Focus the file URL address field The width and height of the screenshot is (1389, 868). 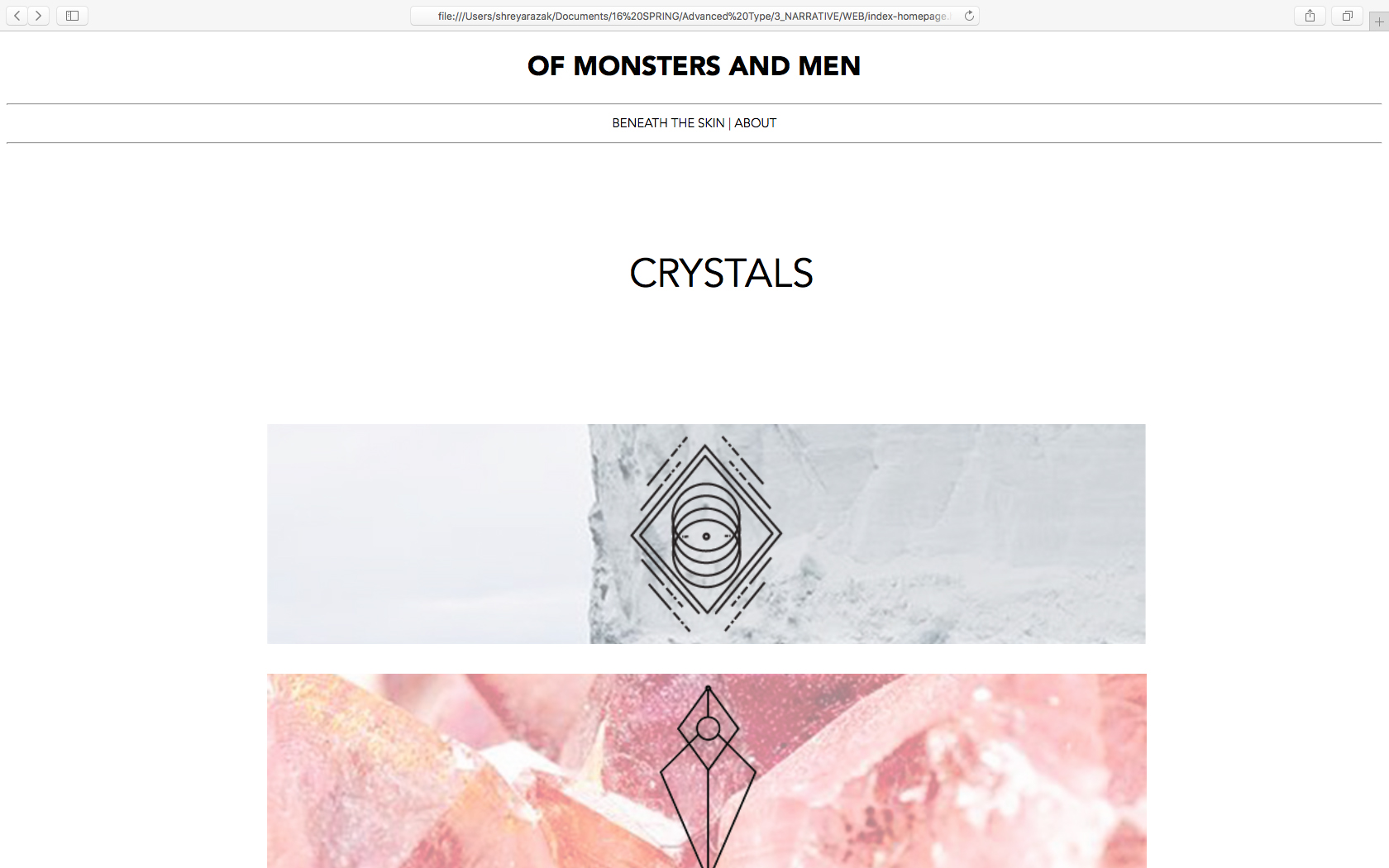click(x=694, y=16)
